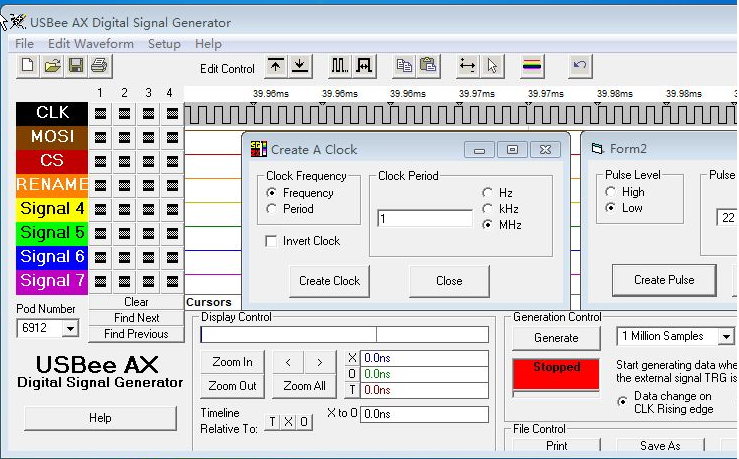This screenshot has width=739, height=459.
Task: Expand the 1 Million Samples dropdown
Action: click(x=726, y=336)
